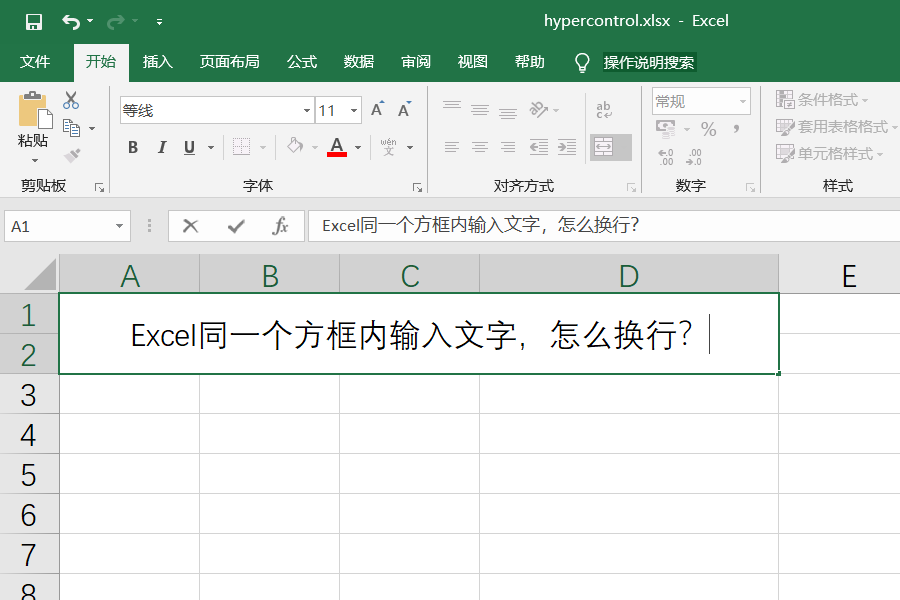The image size is (900, 600).
Task: Click the Redo arrow icon
Action: (x=116, y=22)
